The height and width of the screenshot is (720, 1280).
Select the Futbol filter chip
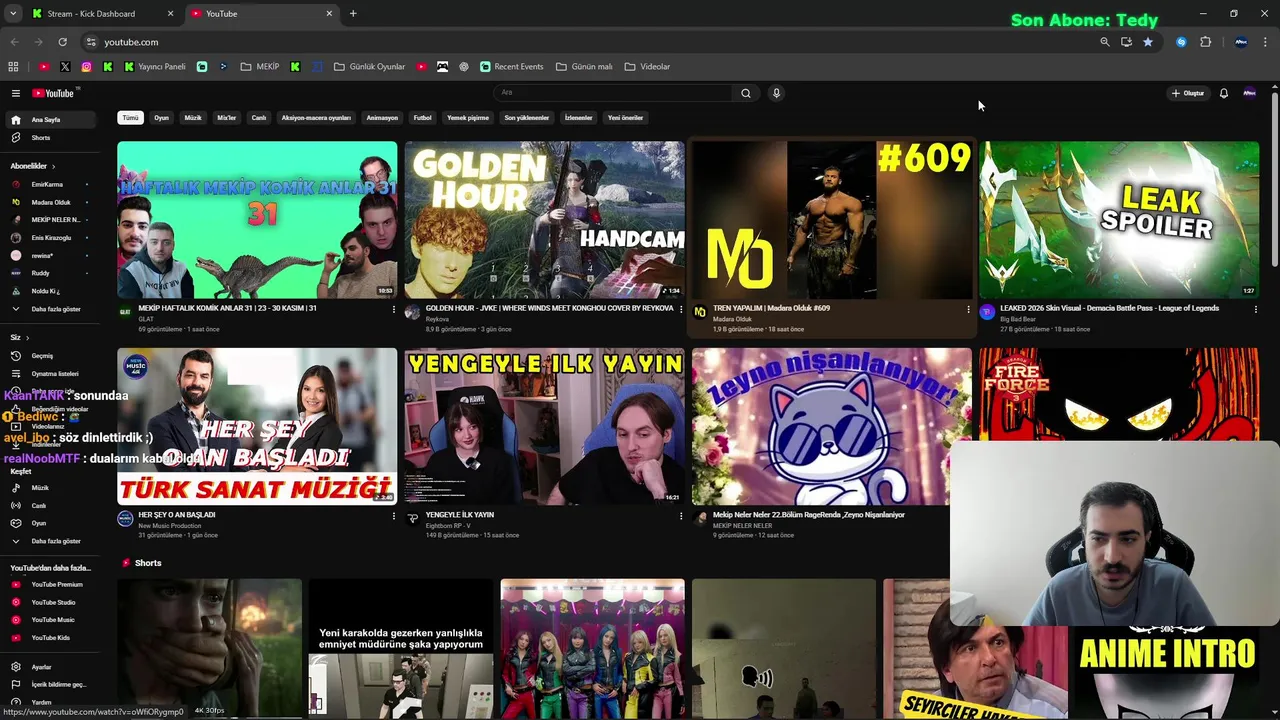click(x=423, y=118)
